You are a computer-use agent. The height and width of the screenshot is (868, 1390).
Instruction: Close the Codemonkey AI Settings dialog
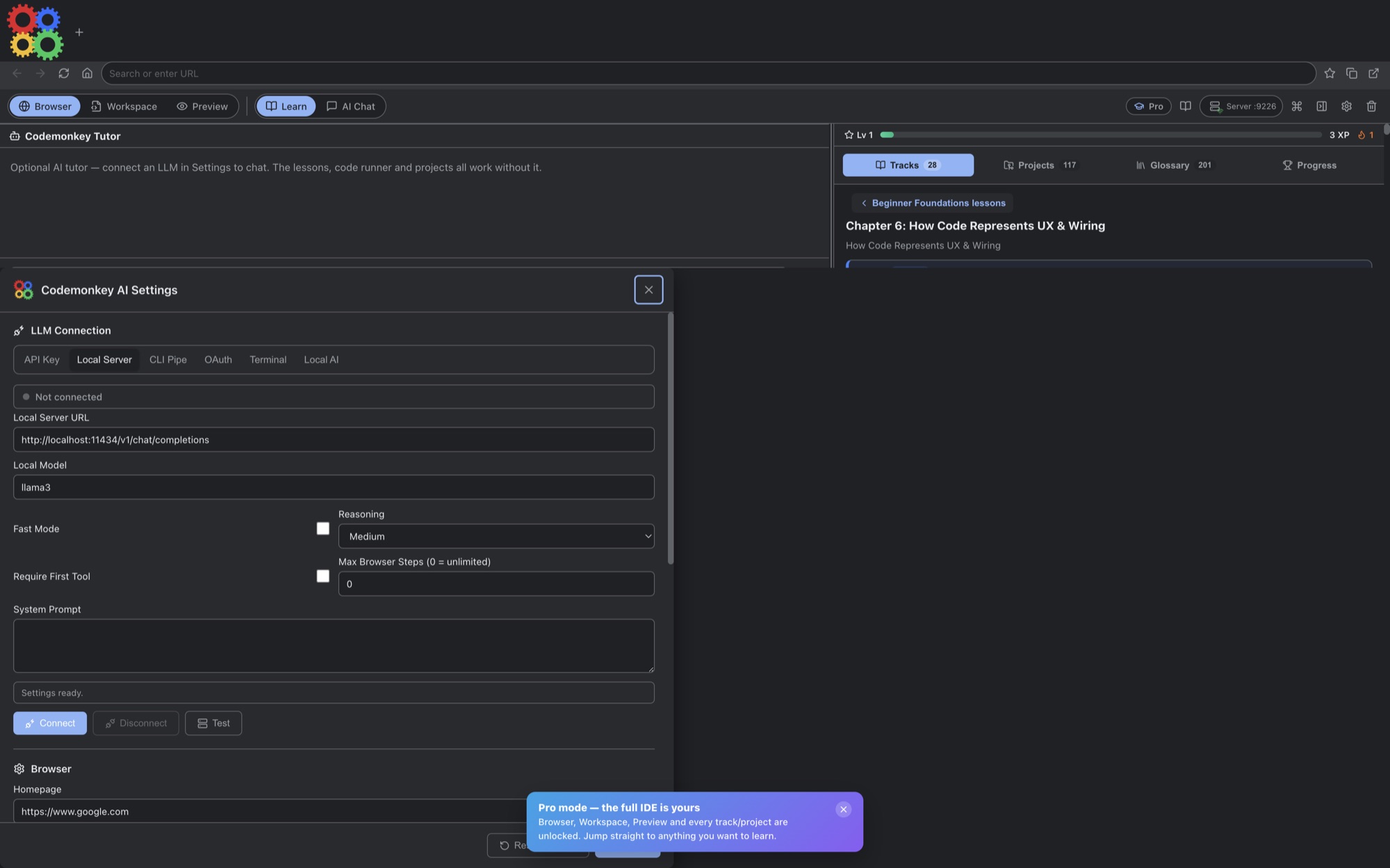(x=648, y=290)
